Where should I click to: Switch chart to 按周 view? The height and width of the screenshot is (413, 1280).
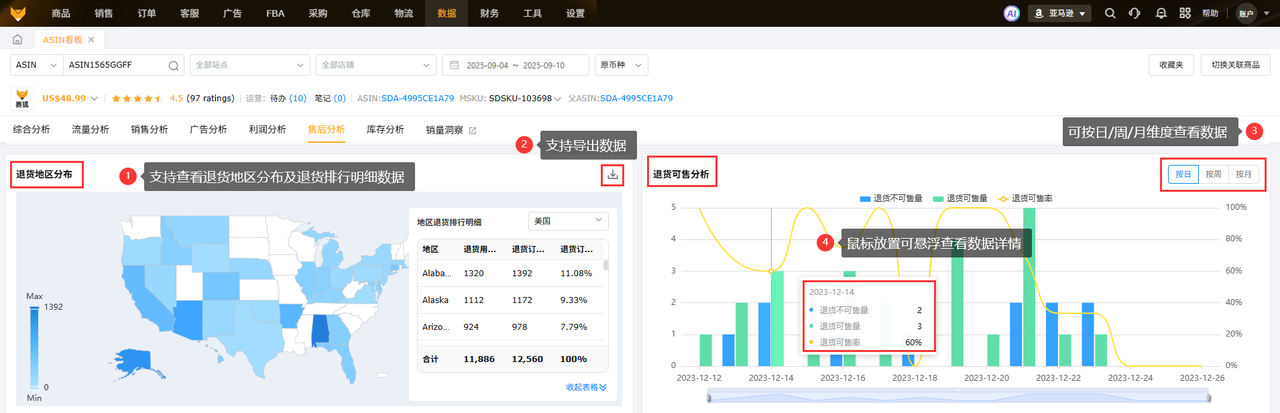point(1213,174)
